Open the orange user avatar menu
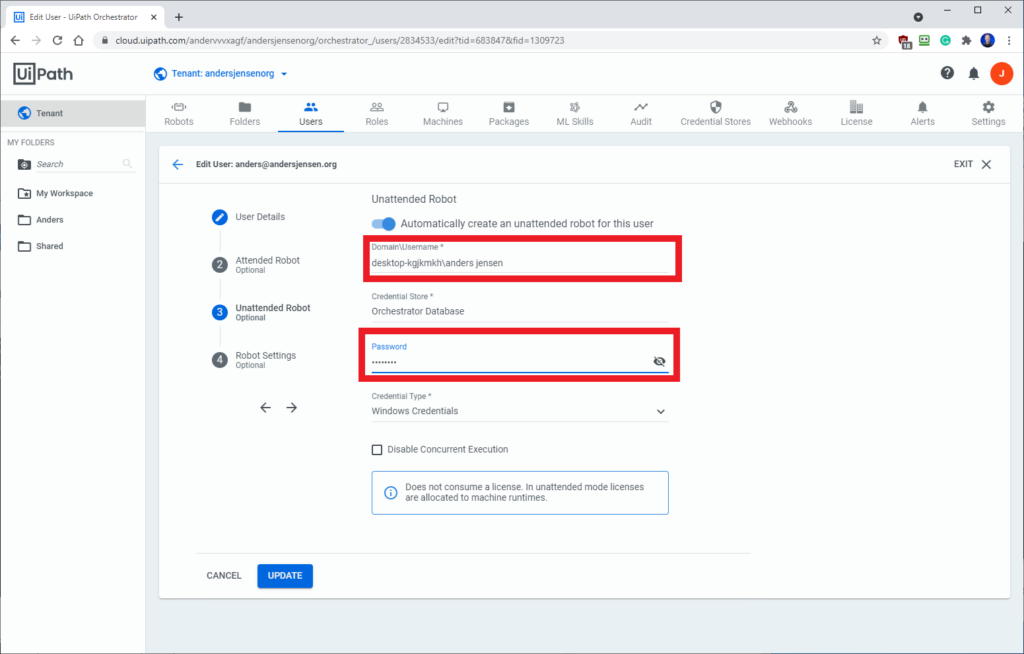 (x=1001, y=74)
